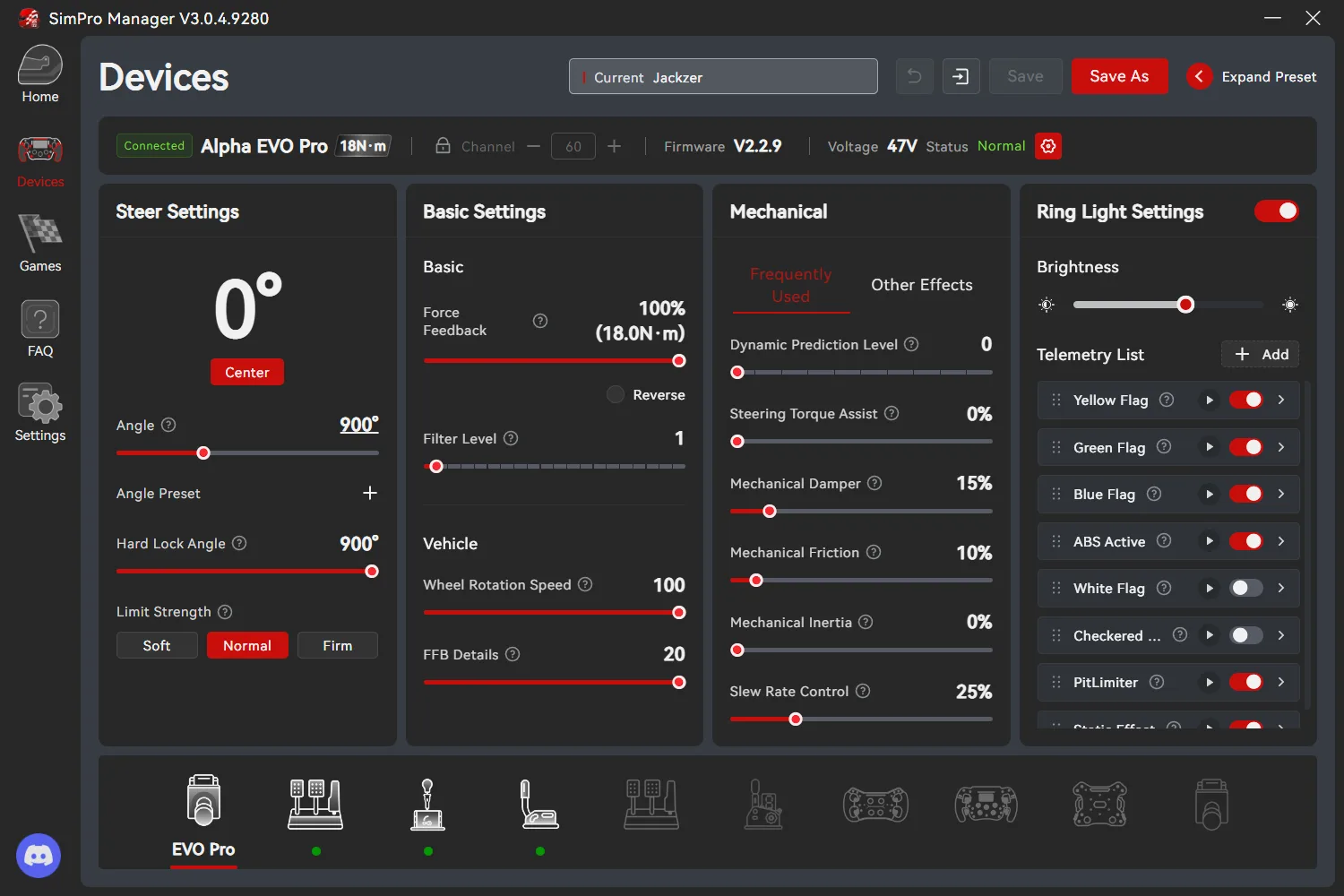Adjust the Brightness slider handle
The width and height of the screenshot is (1344, 896).
click(1185, 305)
